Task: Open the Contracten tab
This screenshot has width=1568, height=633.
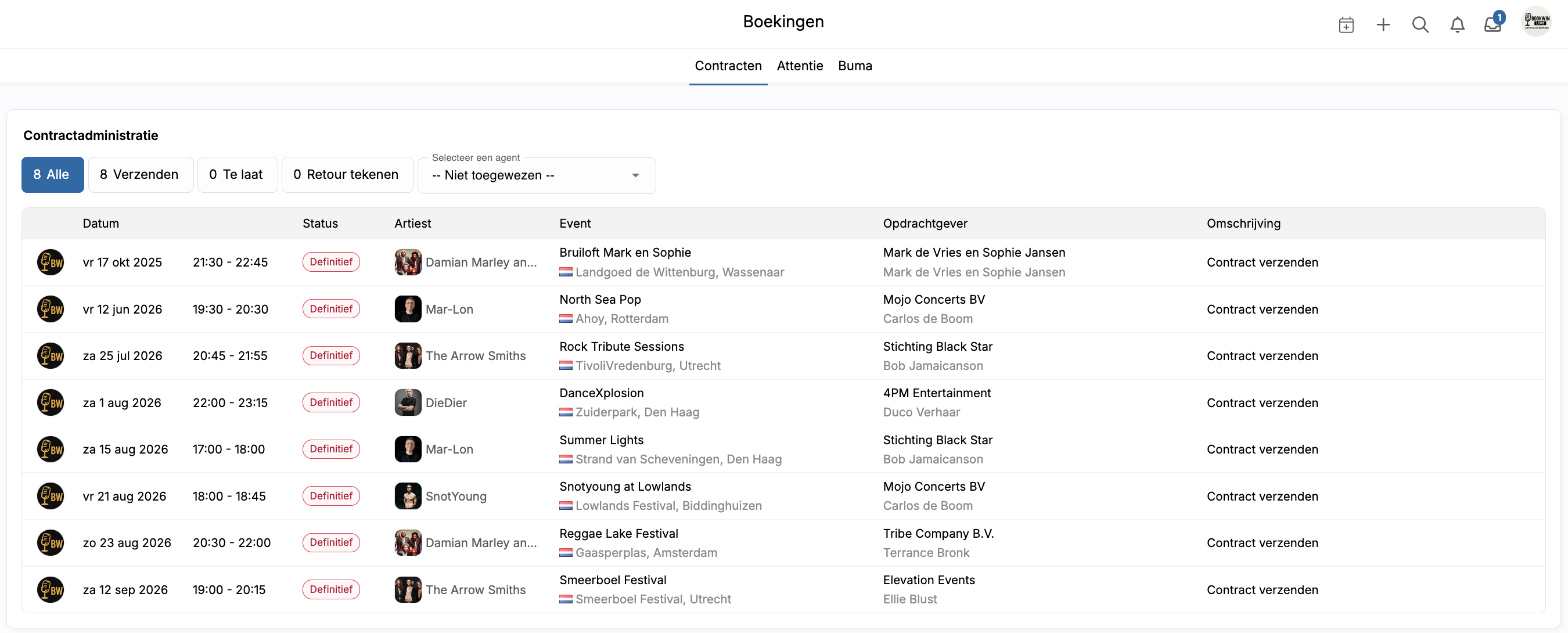Action: click(x=728, y=66)
